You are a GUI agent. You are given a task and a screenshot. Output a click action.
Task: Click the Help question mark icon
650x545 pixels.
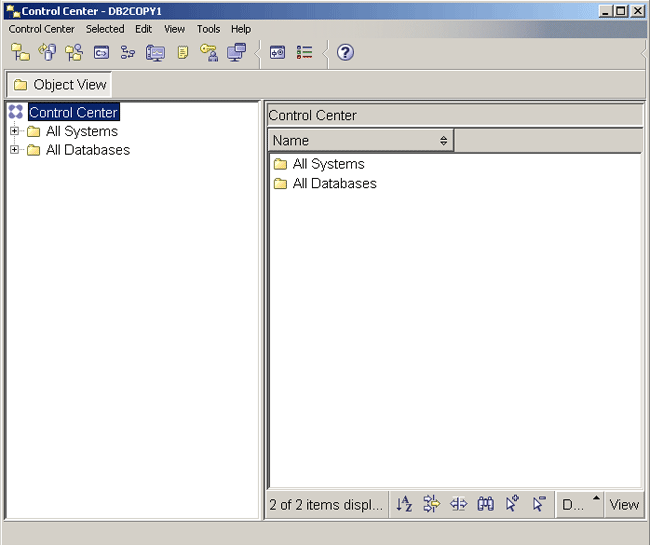tap(345, 53)
